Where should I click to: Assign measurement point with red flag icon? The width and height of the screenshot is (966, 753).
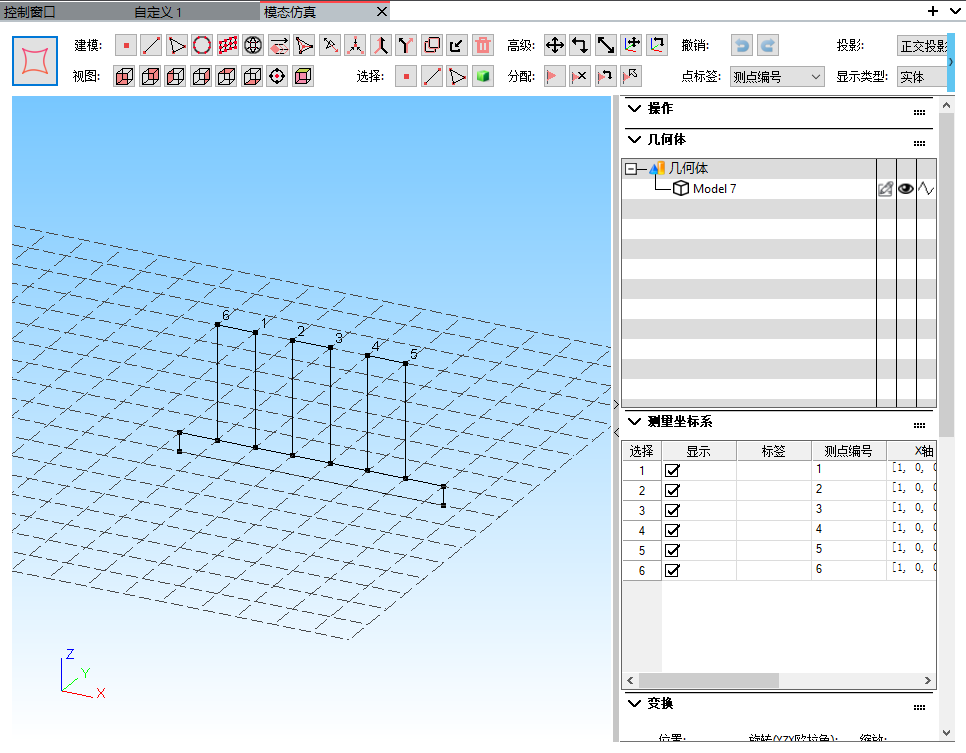pyautogui.click(x=554, y=76)
